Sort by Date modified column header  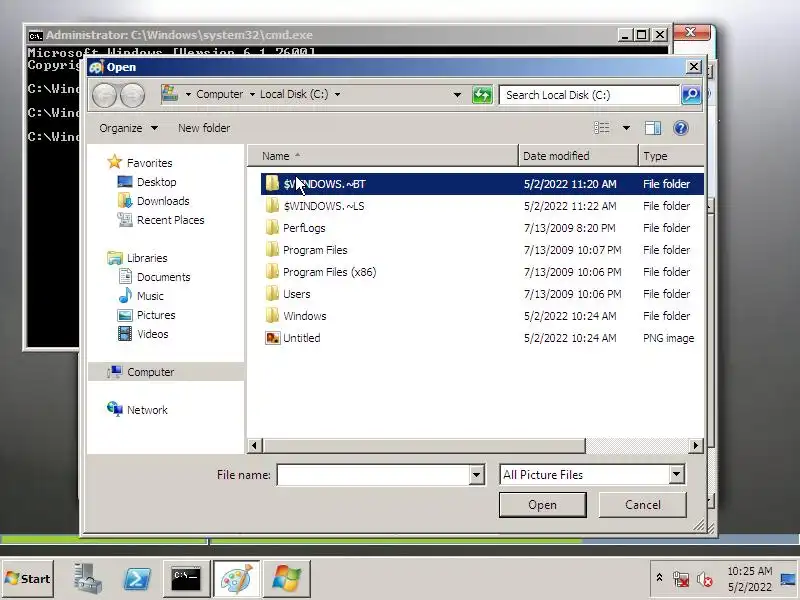[x=578, y=156]
